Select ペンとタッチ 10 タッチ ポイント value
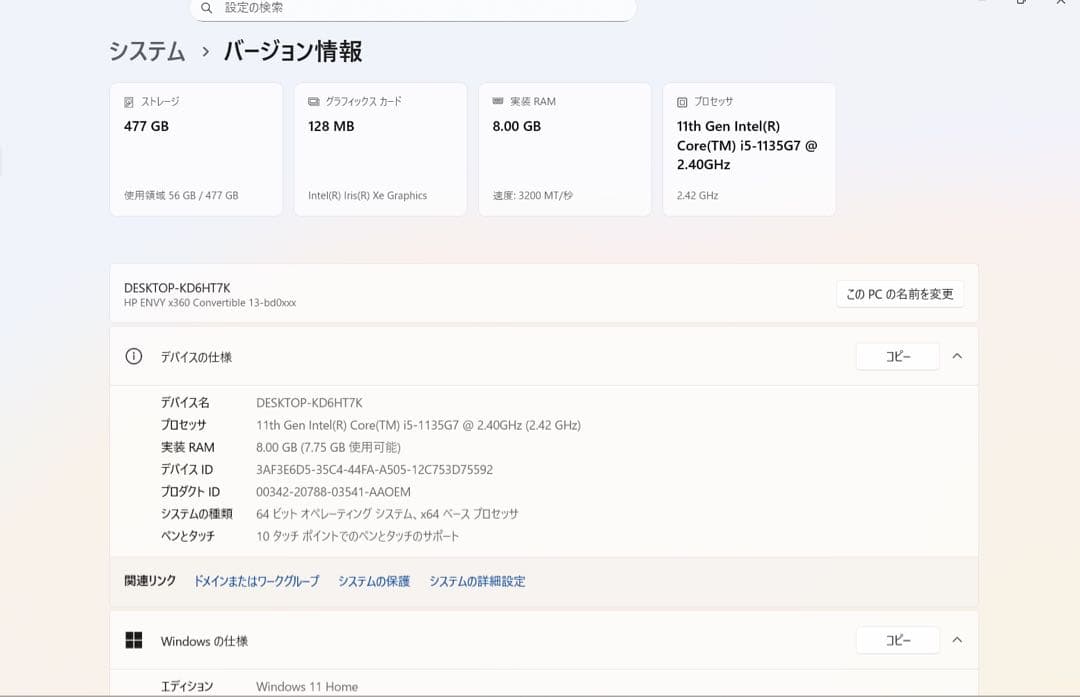Viewport: 1080px width, 697px height. point(357,536)
